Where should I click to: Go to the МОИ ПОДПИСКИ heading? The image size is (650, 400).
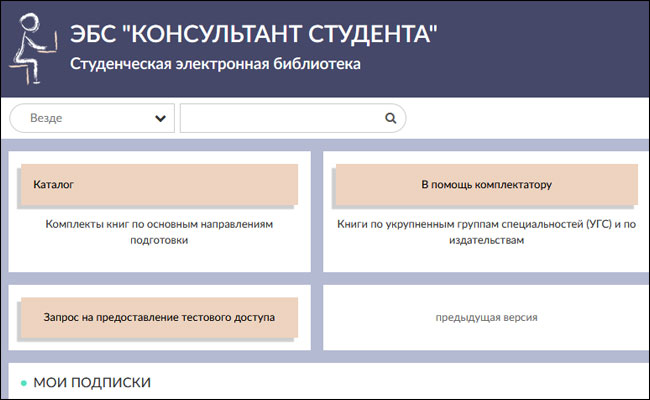pyautogui.click(x=92, y=383)
